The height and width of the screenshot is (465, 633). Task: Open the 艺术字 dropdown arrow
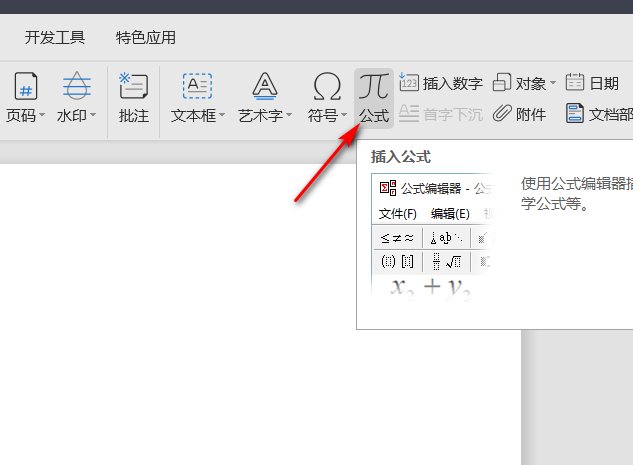click(x=289, y=115)
